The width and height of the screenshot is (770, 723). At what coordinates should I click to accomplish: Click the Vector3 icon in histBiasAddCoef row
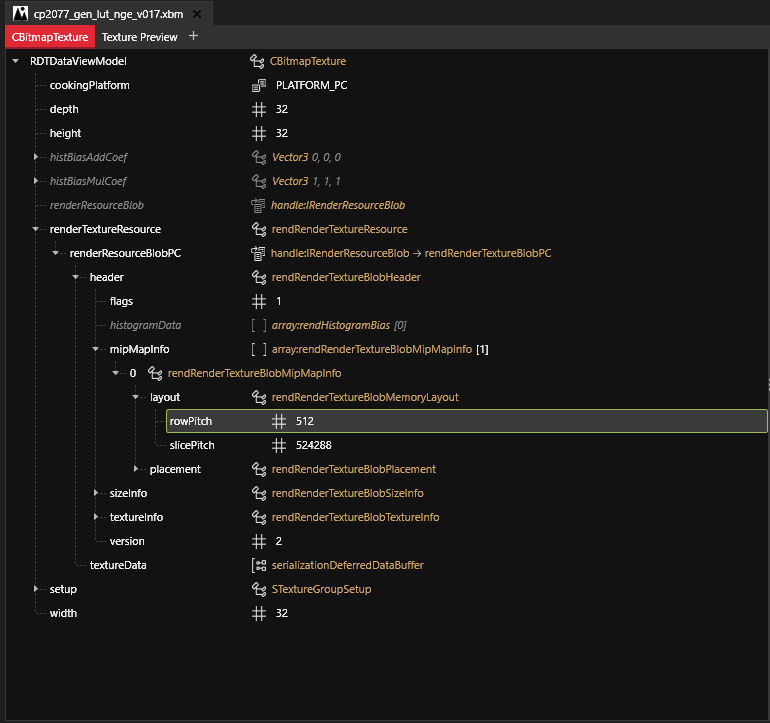258,158
